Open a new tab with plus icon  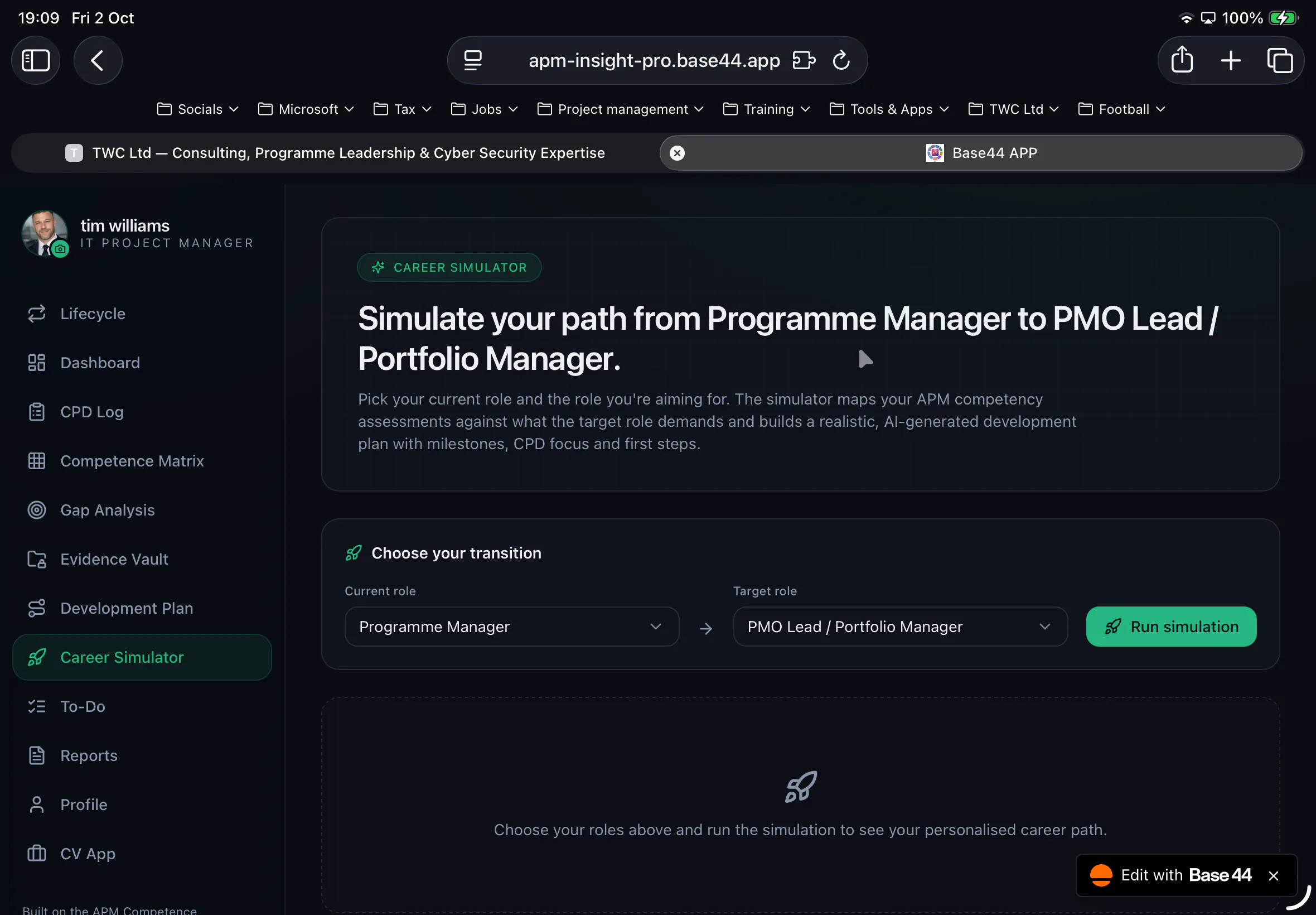[1231, 60]
